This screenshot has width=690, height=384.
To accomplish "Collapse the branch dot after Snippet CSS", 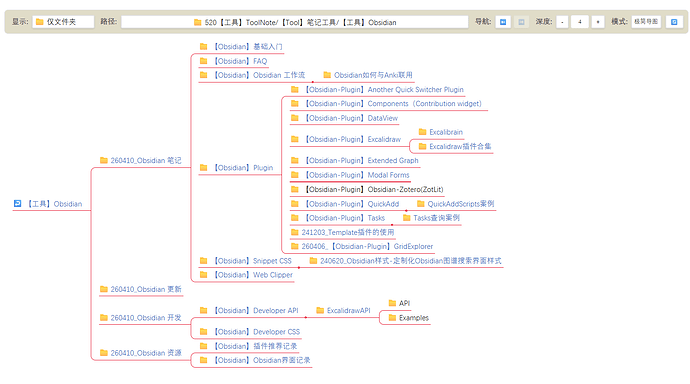I will 299,267.
